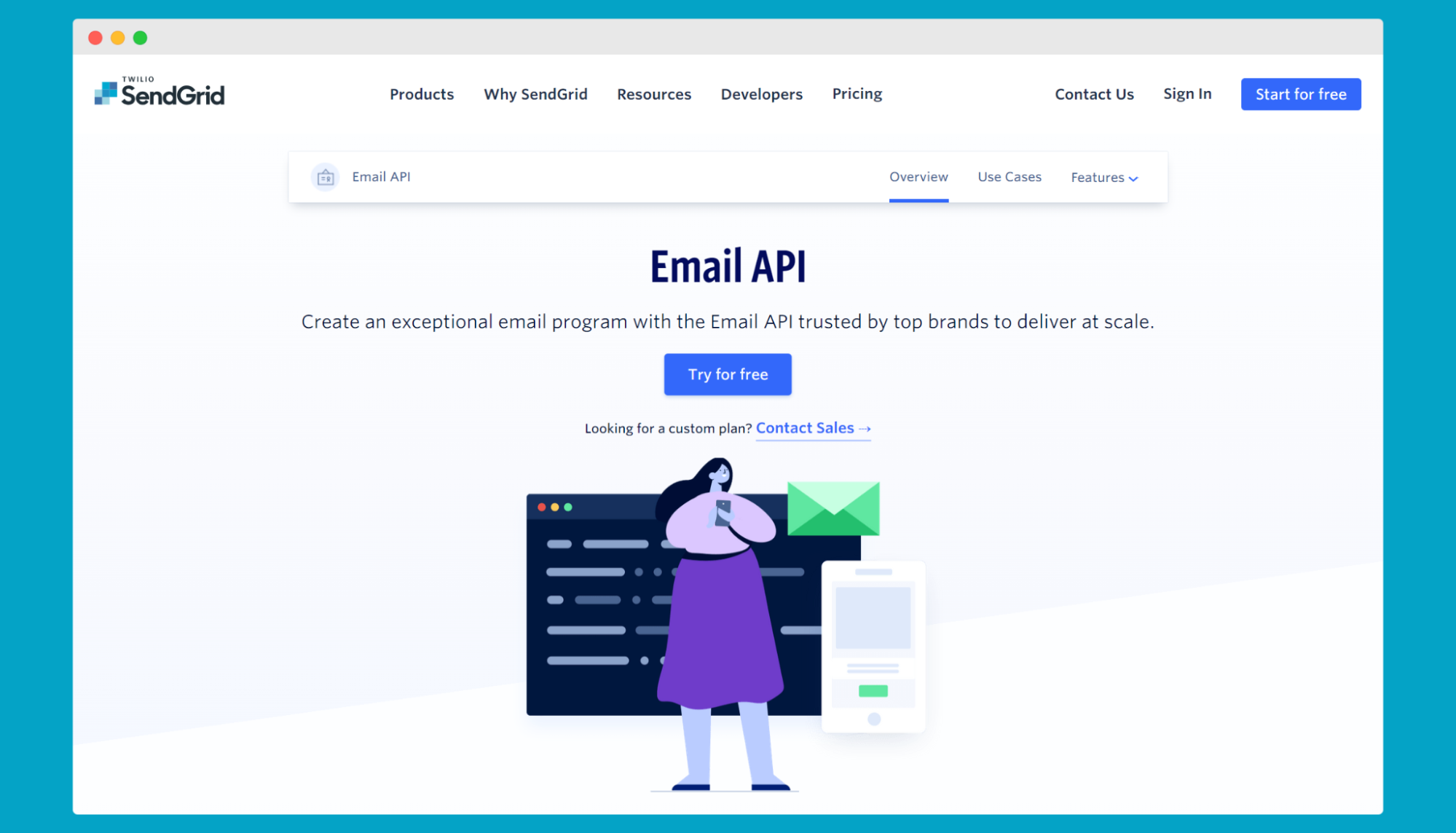Image resolution: width=1456 pixels, height=833 pixels.
Task: Open the Products navigation menu
Action: pyautogui.click(x=421, y=94)
